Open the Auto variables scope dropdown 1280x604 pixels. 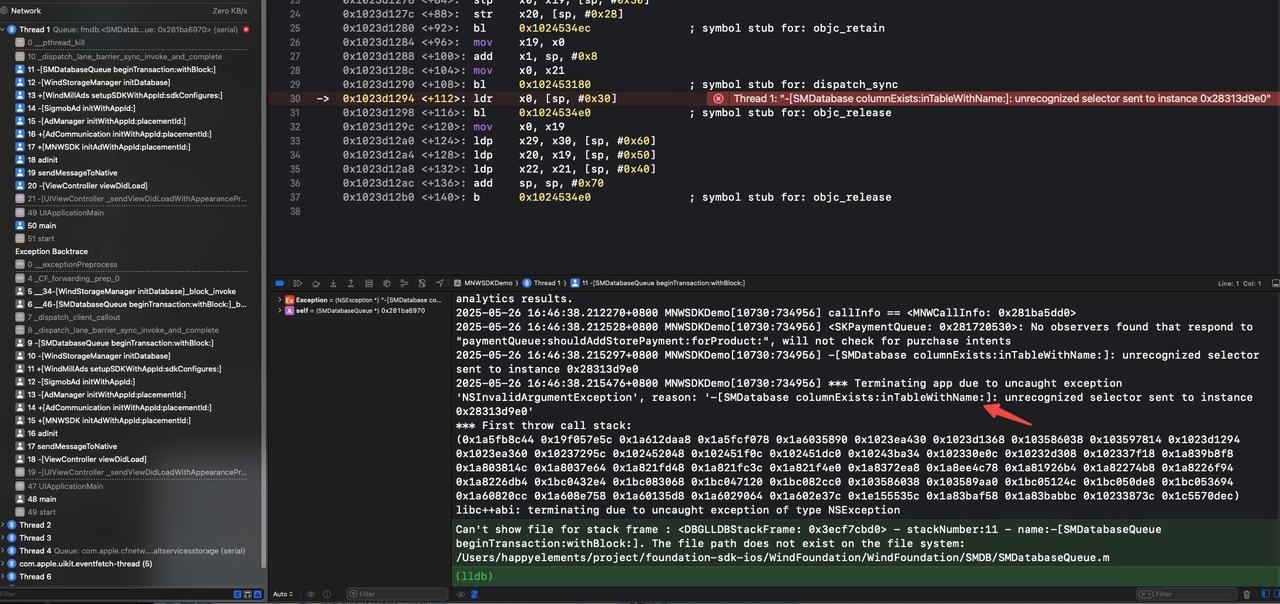(282, 594)
